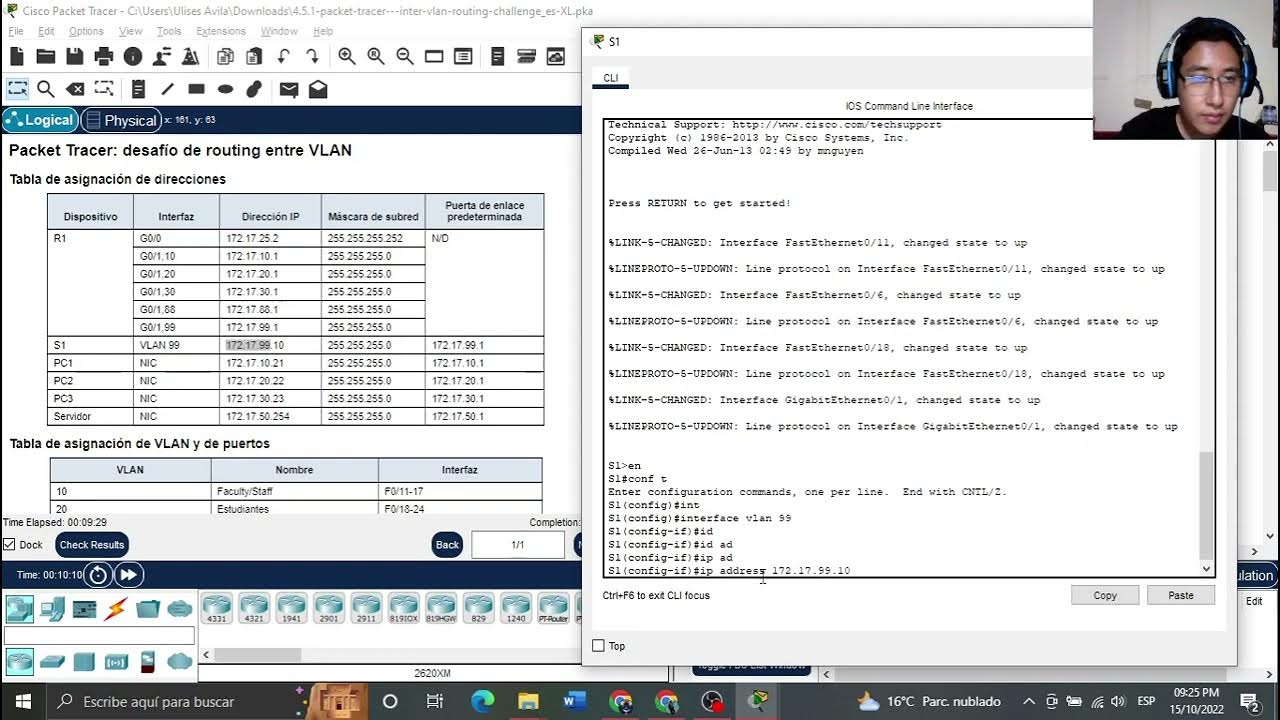Open the File menu
The height and width of the screenshot is (720, 1280).
click(16, 31)
